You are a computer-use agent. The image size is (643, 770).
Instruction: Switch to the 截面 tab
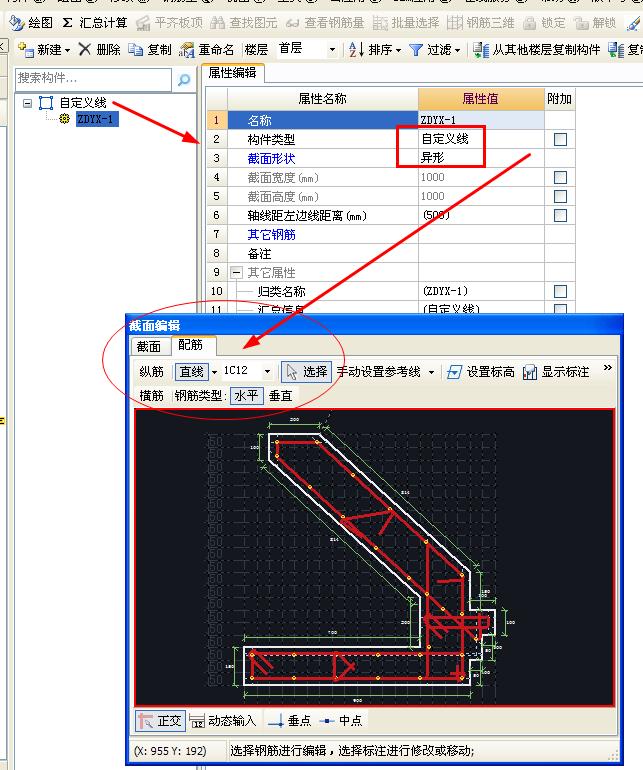149,346
